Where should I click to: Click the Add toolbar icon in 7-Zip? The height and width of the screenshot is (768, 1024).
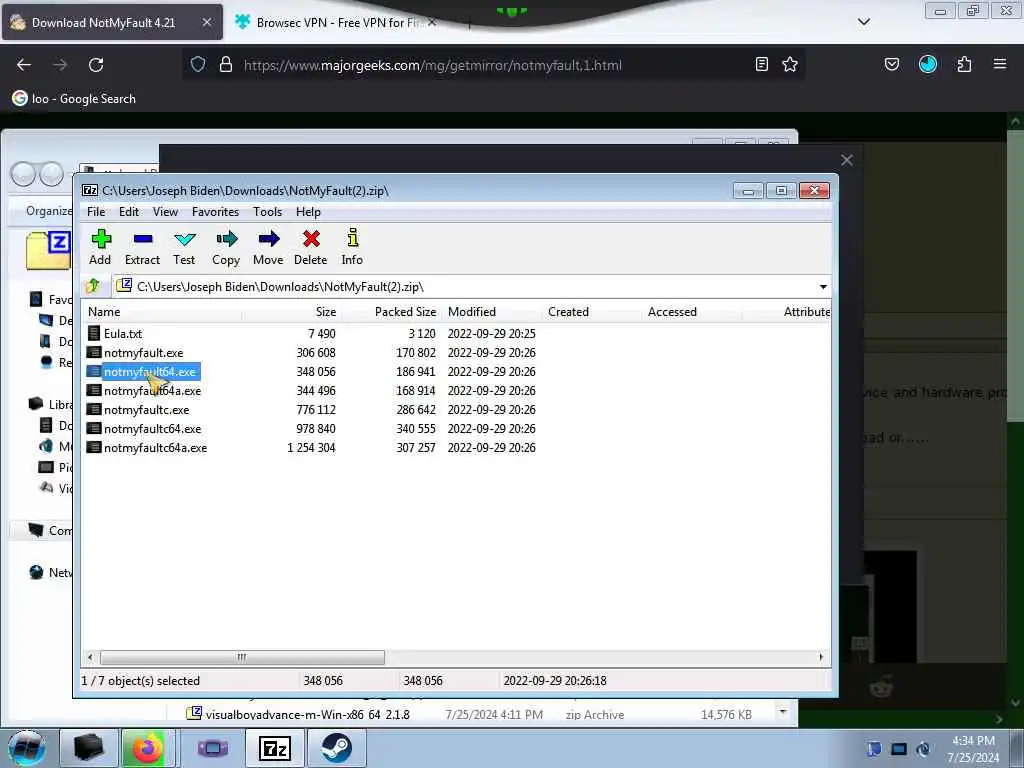click(101, 247)
